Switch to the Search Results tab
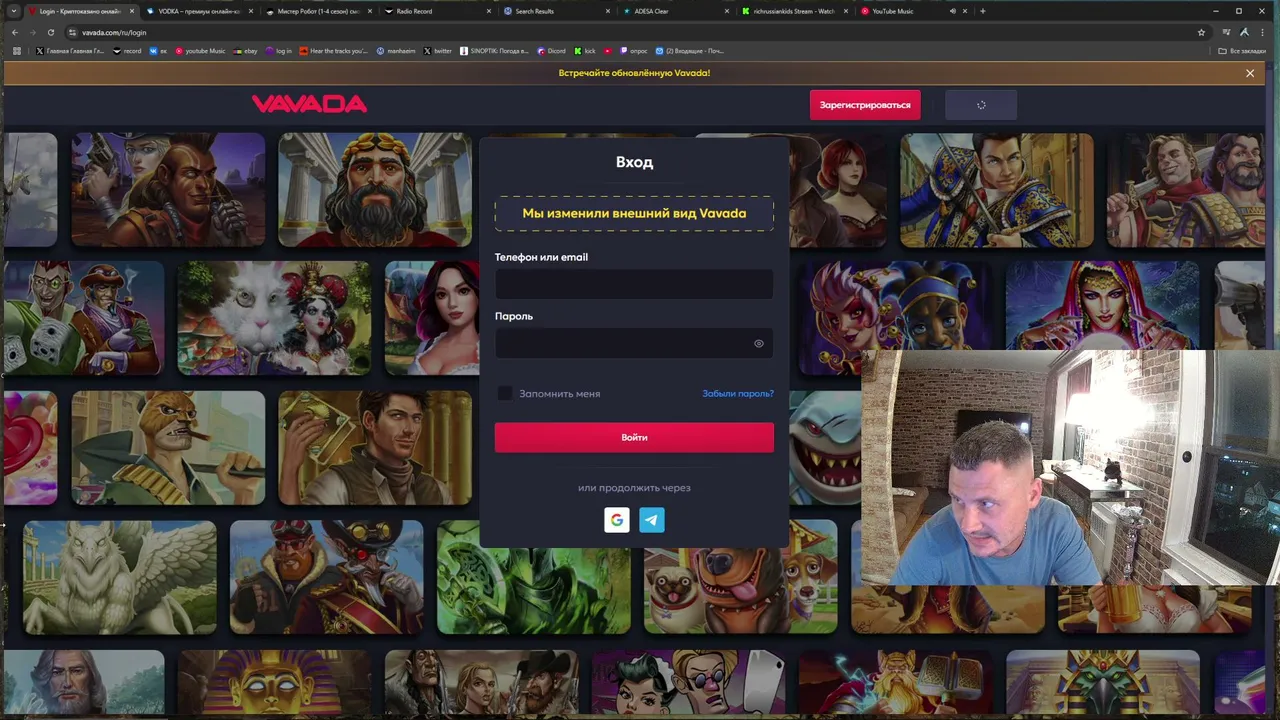 554,11
